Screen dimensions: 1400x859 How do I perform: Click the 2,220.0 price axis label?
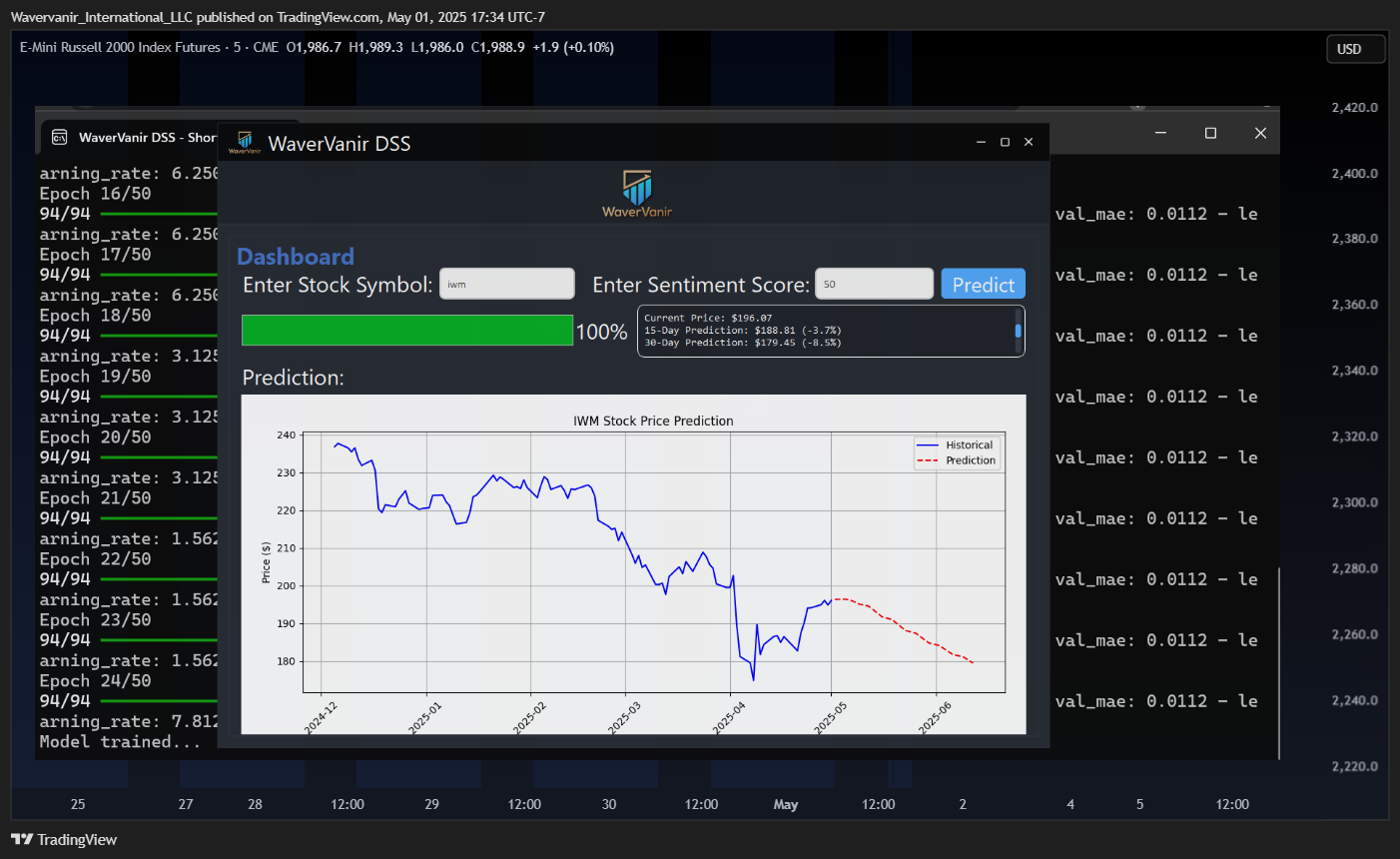coord(1355,766)
